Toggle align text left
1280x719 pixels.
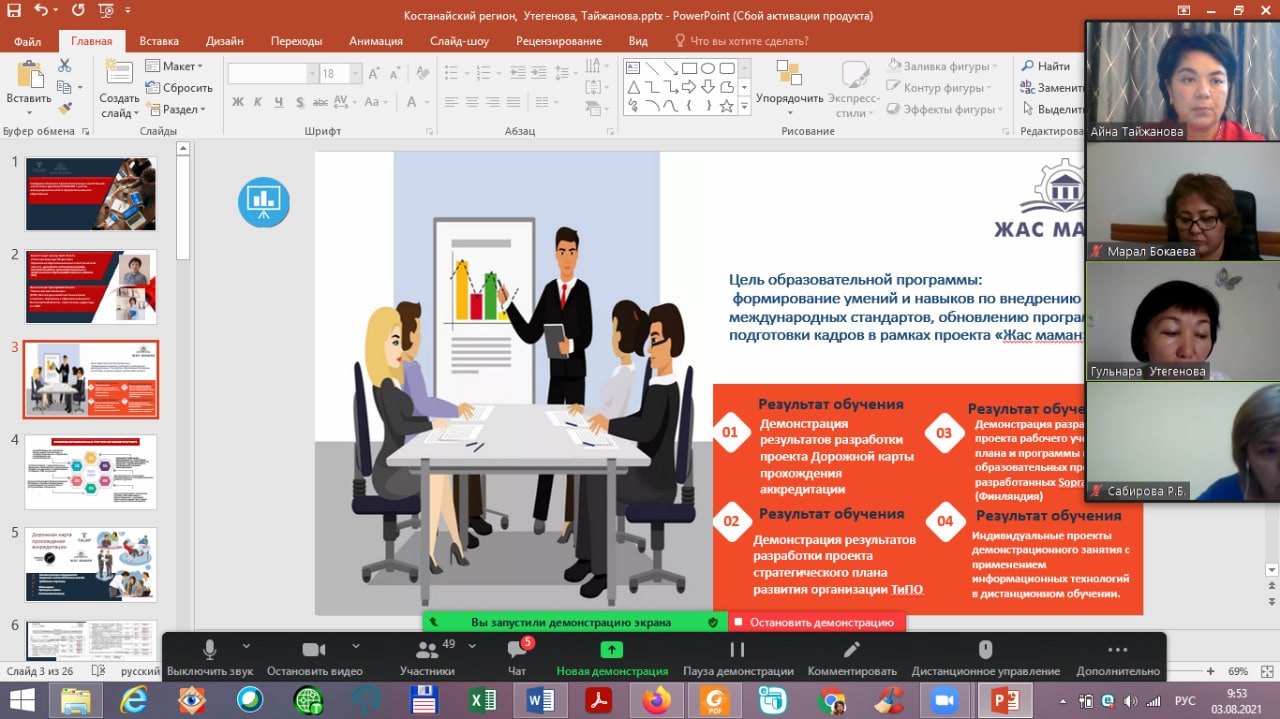pyautogui.click(x=450, y=102)
